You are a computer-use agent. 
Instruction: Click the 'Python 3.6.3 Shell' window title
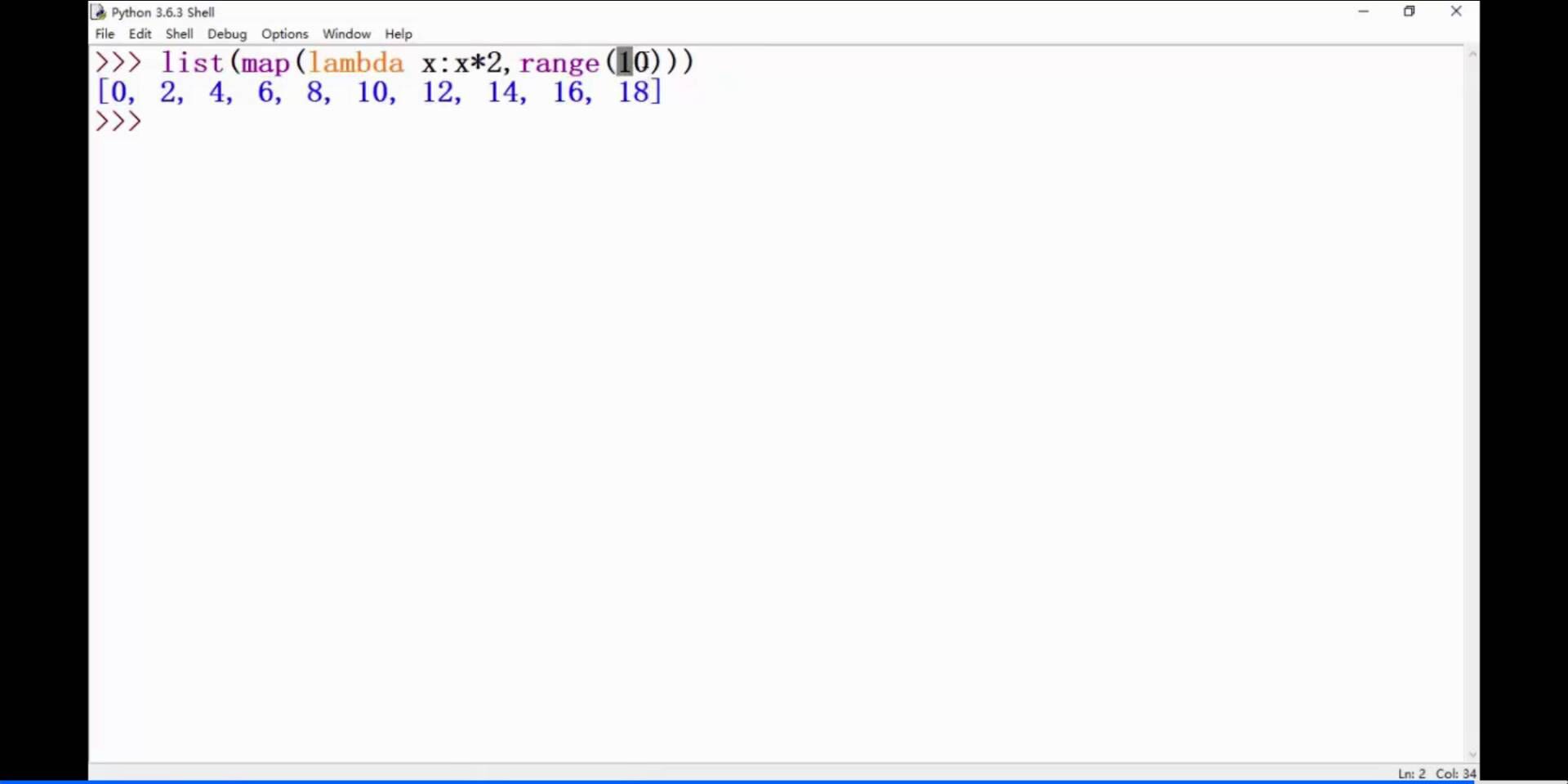(163, 12)
